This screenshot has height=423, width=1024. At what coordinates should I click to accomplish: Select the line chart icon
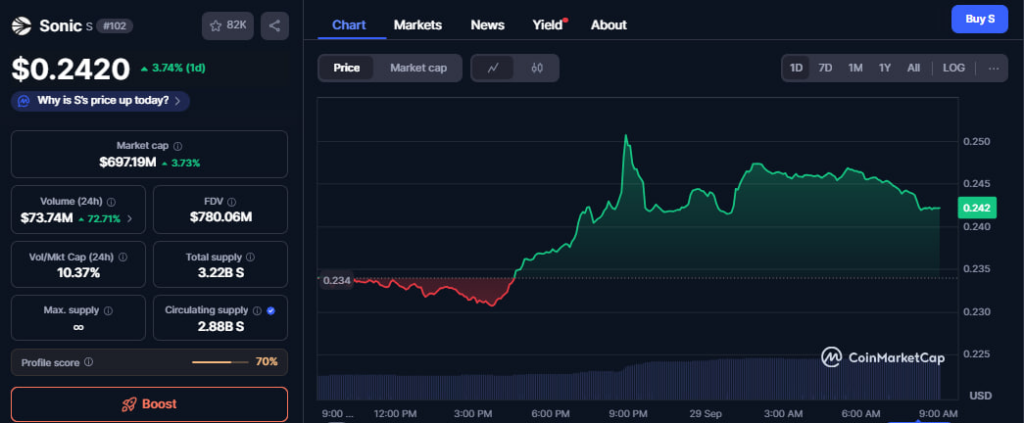pos(493,68)
